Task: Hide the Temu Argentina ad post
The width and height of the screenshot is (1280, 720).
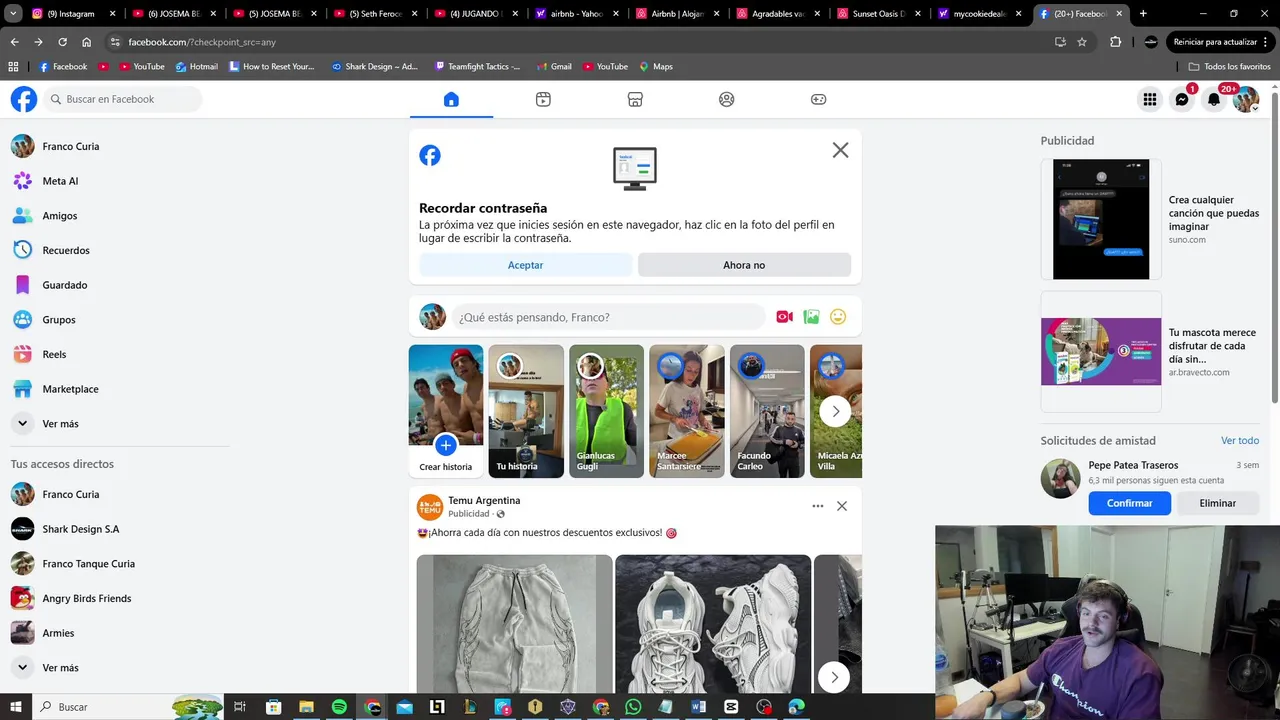Action: (842, 506)
